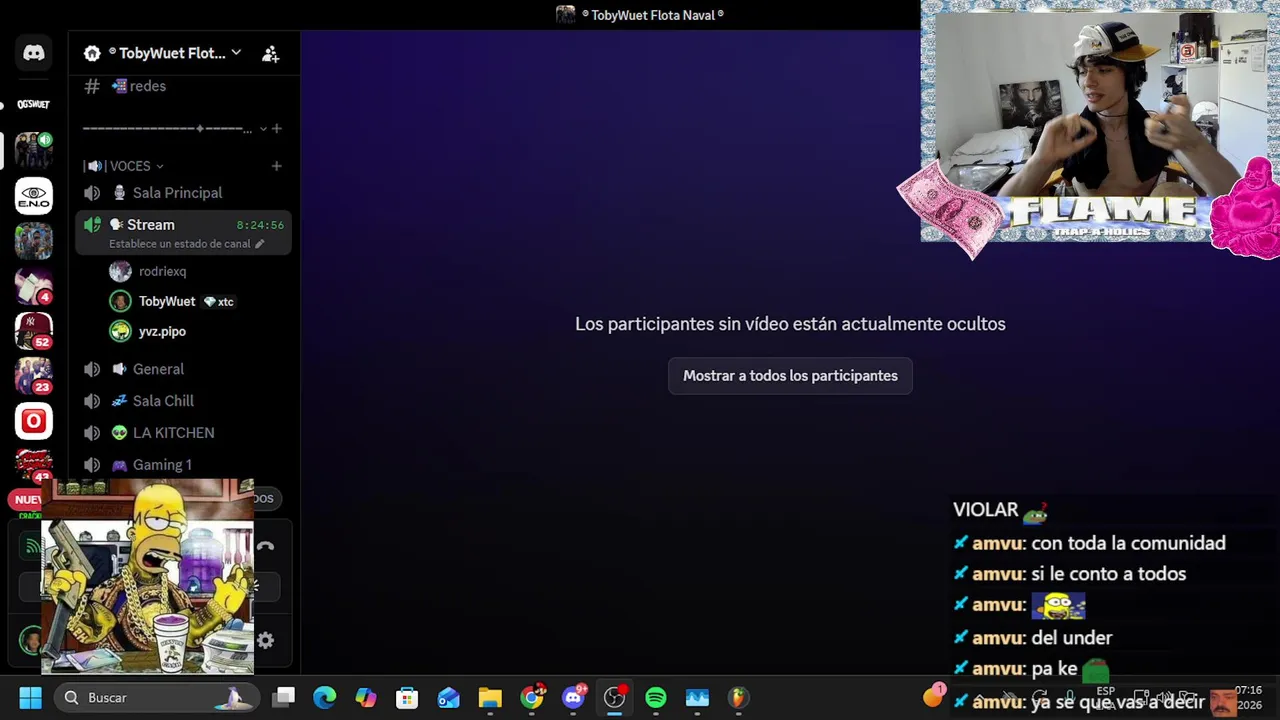Switch to Discord taskbar icon

[574, 698]
